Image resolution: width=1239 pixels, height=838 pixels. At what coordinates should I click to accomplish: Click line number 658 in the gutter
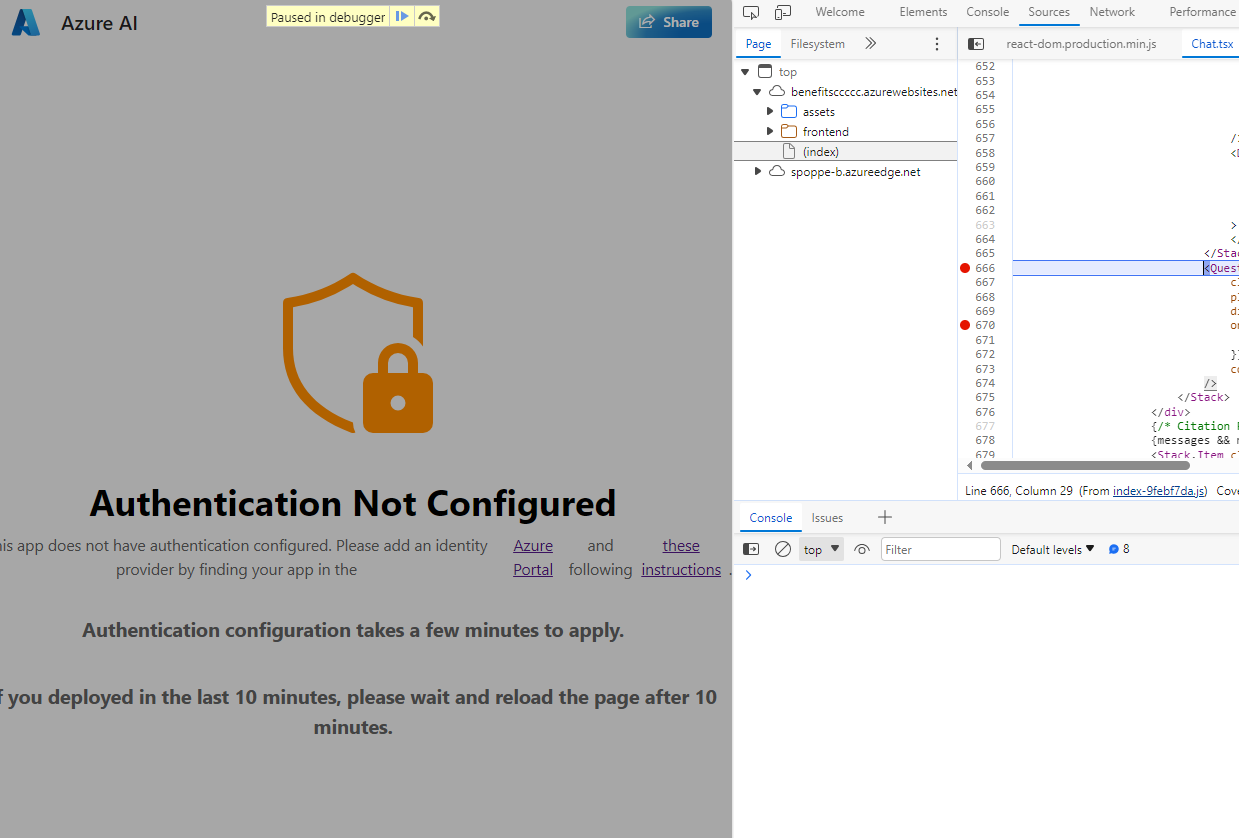click(985, 153)
